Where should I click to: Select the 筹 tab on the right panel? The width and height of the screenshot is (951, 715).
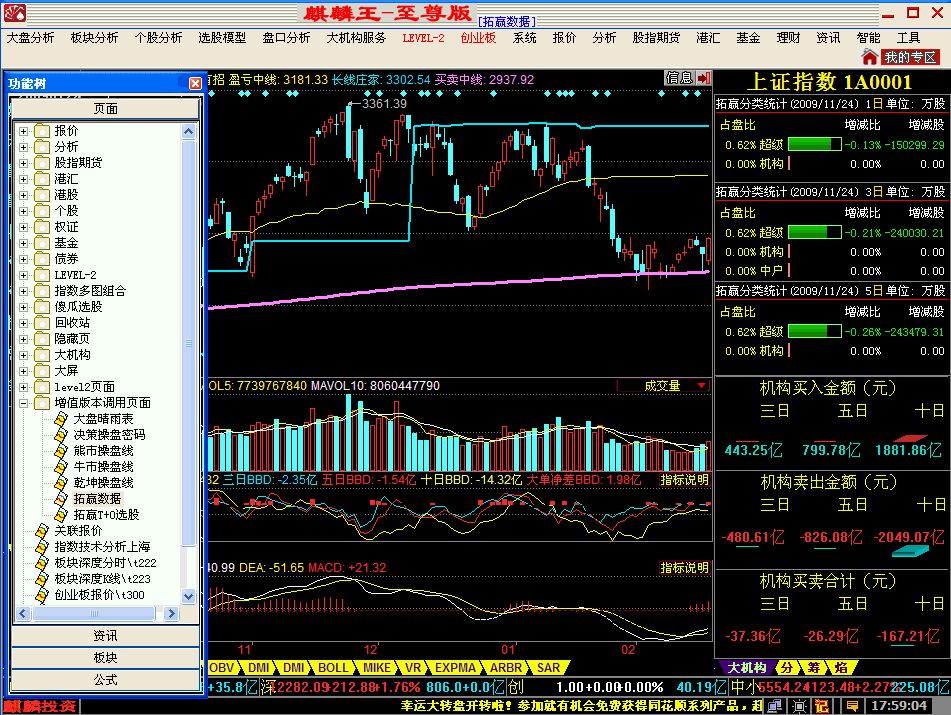(x=813, y=668)
